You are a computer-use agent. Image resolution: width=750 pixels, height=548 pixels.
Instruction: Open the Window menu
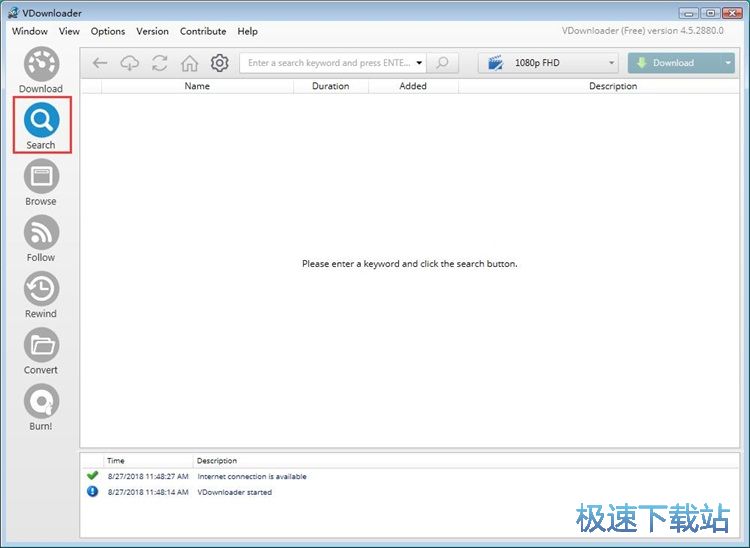pyautogui.click(x=30, y=31)
